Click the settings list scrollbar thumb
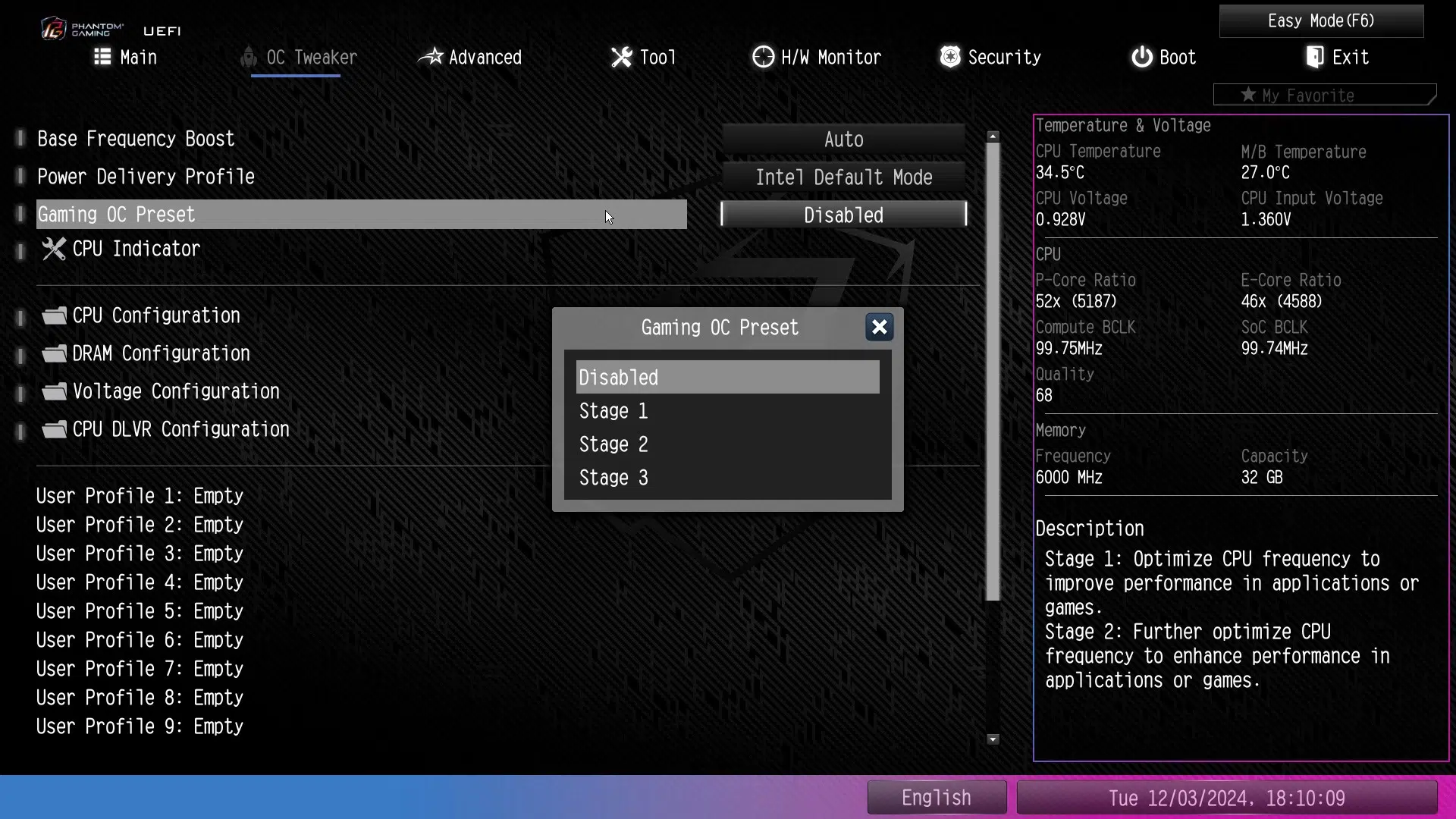Viewport: 1456px width, 819px height. 993,372
